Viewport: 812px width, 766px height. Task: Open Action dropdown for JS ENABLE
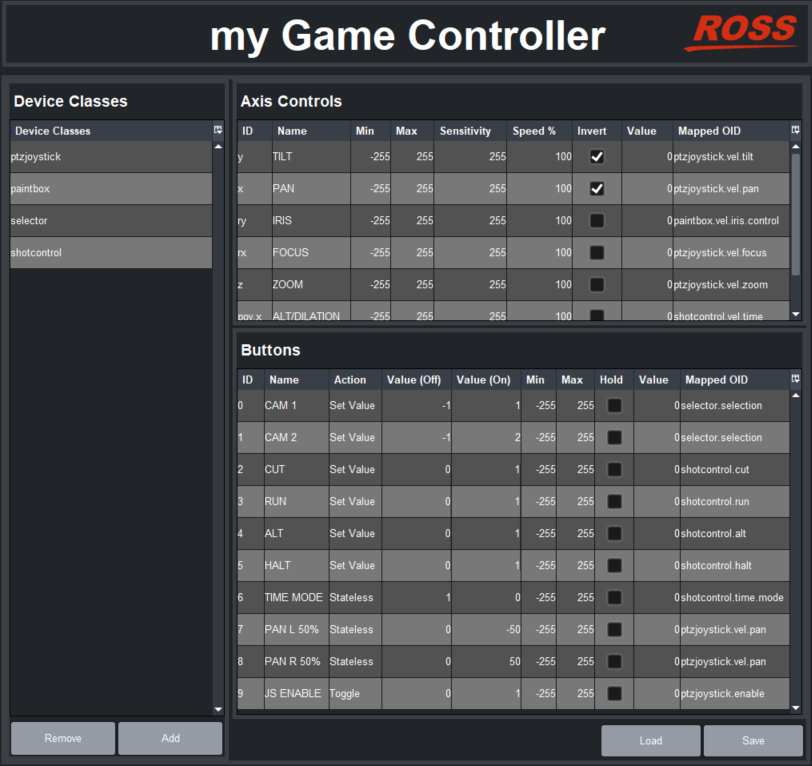[355, 693]
